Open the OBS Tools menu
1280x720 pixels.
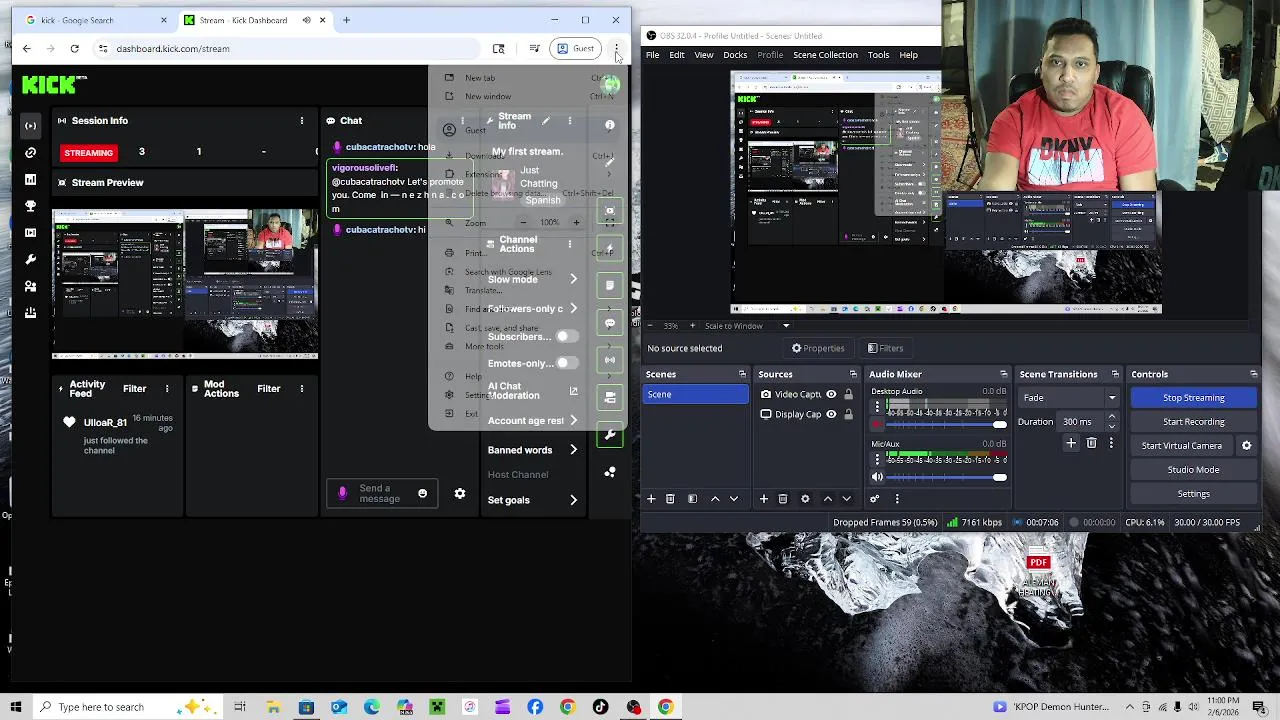(878, 55)
